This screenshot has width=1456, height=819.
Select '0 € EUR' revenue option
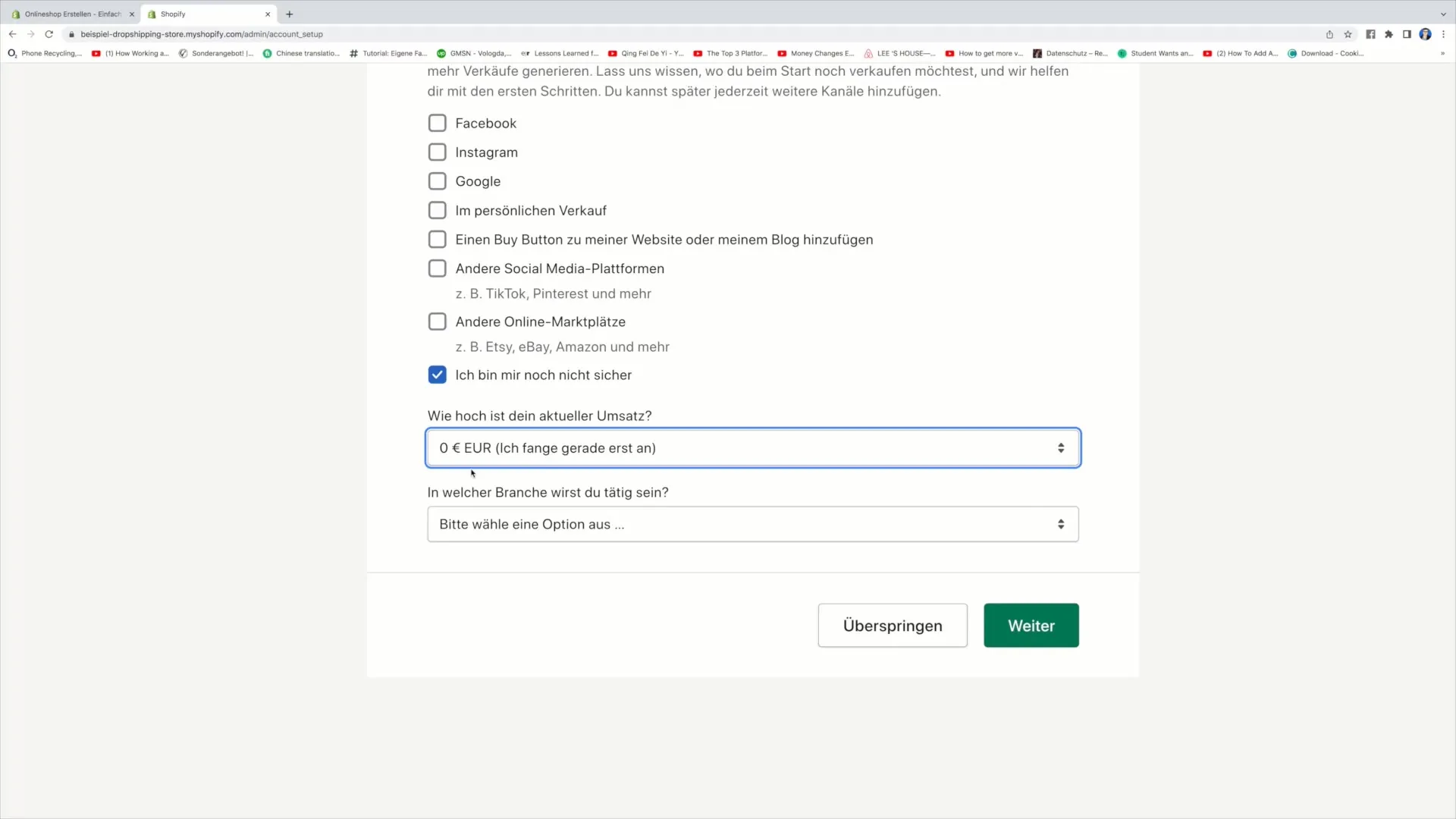(x=752, y=447)
